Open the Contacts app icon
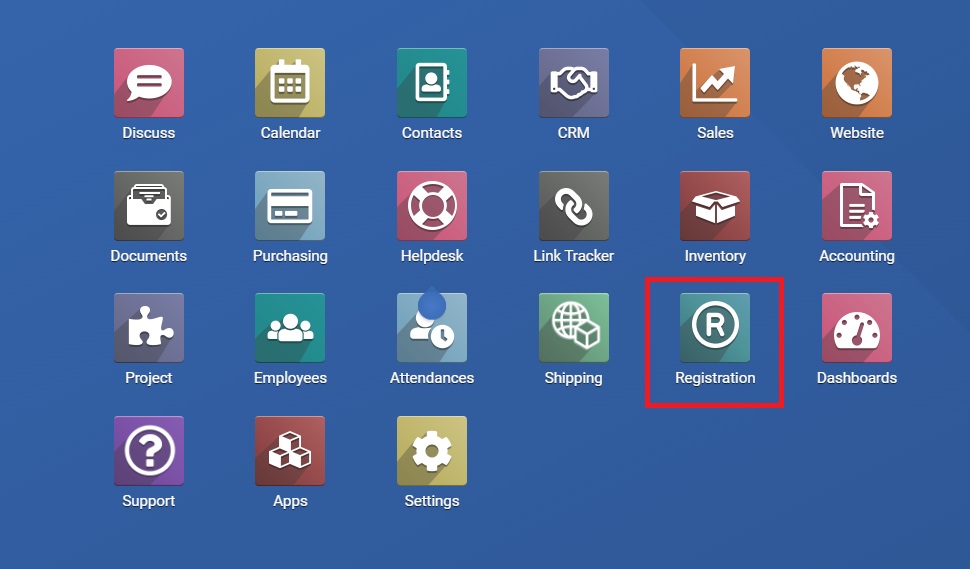970x569 pixels. (x=432, y=83)
